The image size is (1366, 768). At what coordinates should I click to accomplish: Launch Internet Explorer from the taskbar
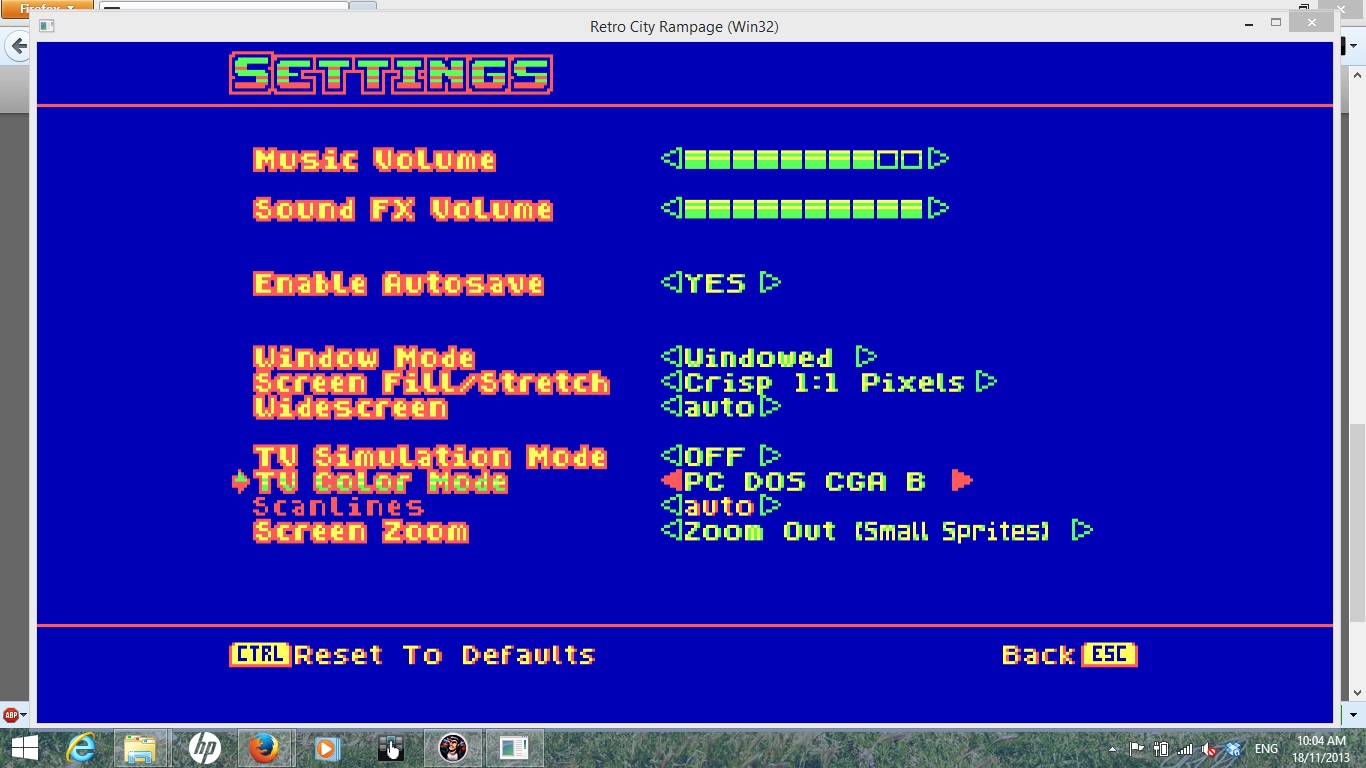(82, 748)
